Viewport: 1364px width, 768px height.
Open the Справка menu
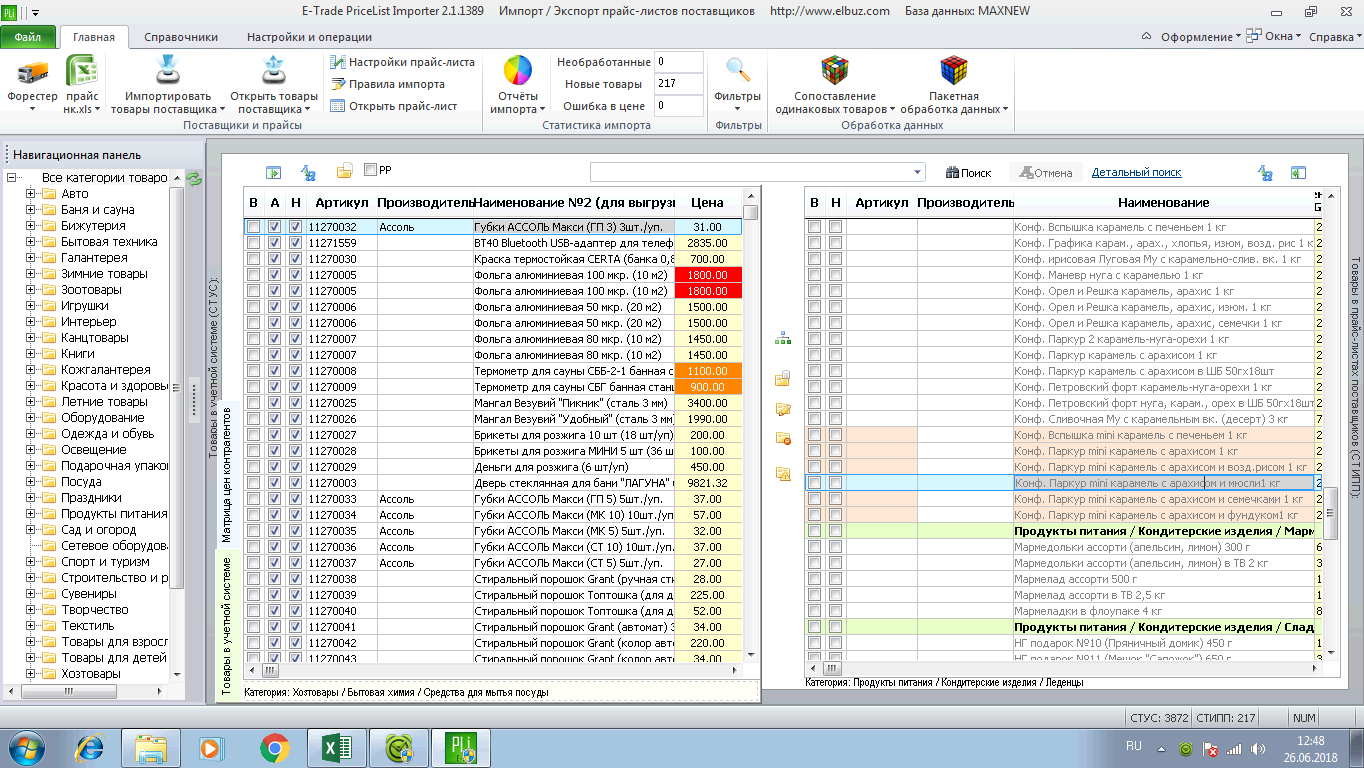[x=1335, y=37]
